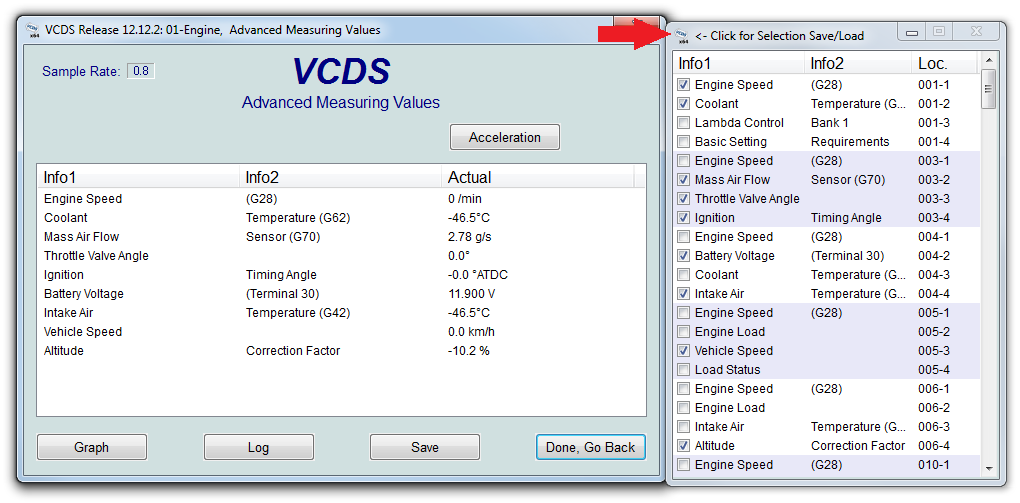The image size is (1020, 503).
Task: Check the Engine Load 005-2 checkbox
Action: click(x=684, y=332)
